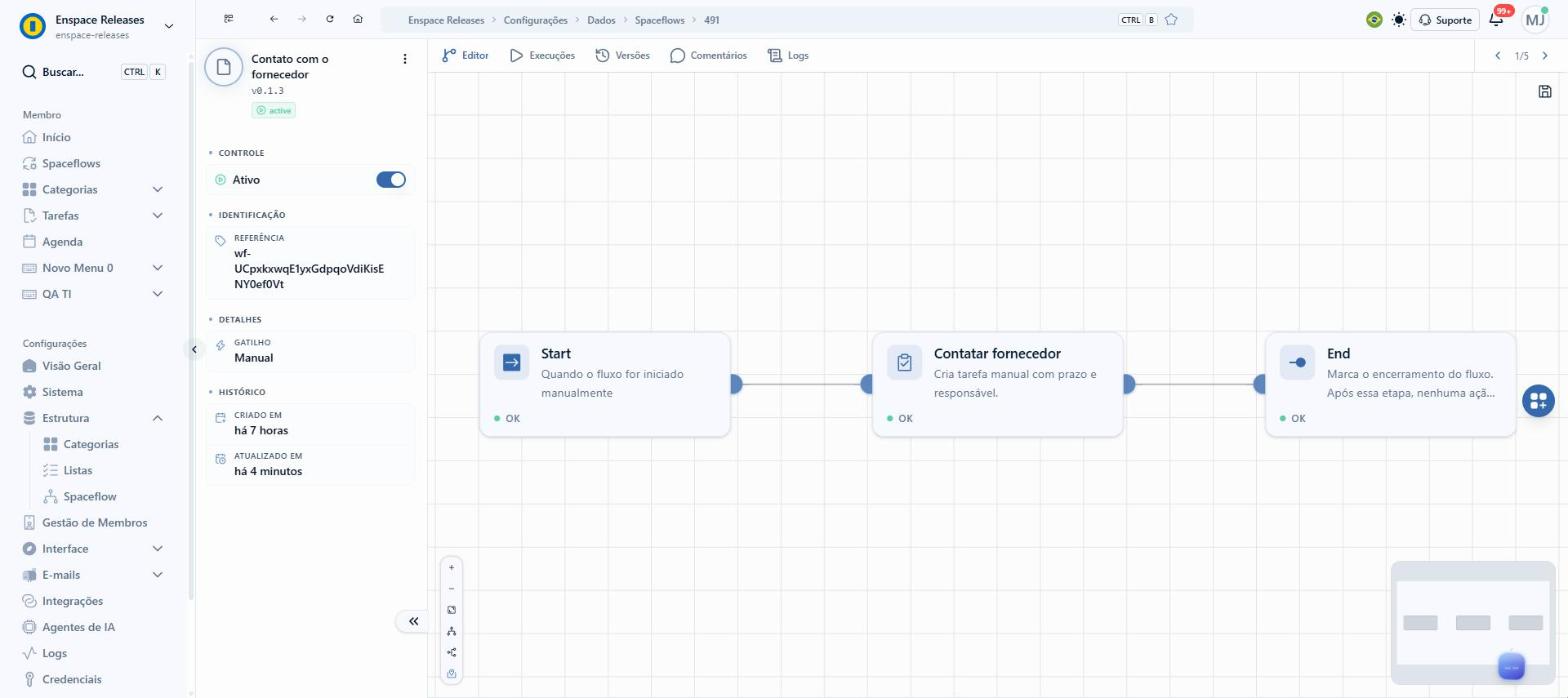Bookmark page with the star icon

click(x=1171, y=20)
